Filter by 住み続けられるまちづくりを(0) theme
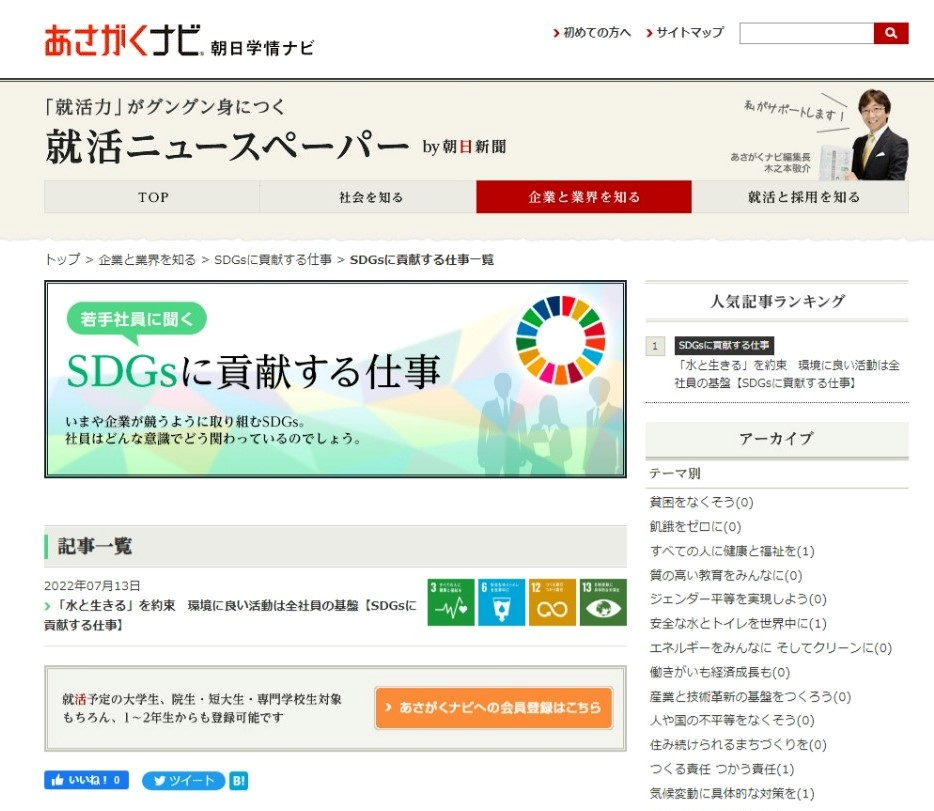Screen dimensions: 934x811 (738, 745)
